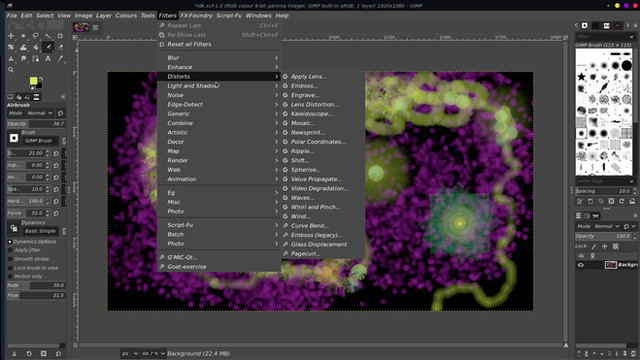Open Whirl and Pinch distort filter

[315, 207]
